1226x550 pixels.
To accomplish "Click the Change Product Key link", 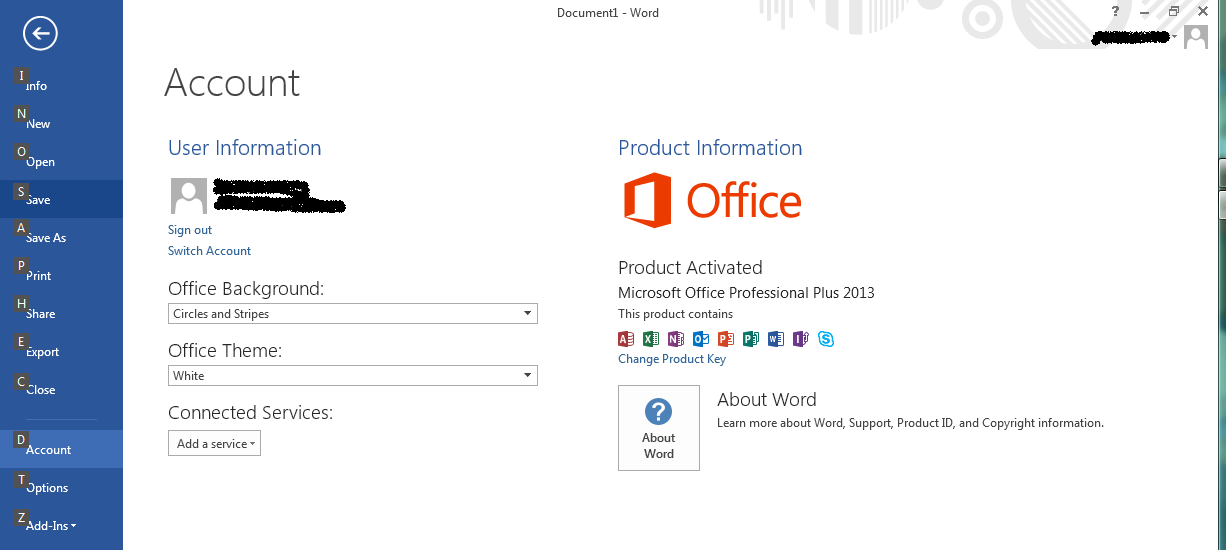I will (672, 359).
